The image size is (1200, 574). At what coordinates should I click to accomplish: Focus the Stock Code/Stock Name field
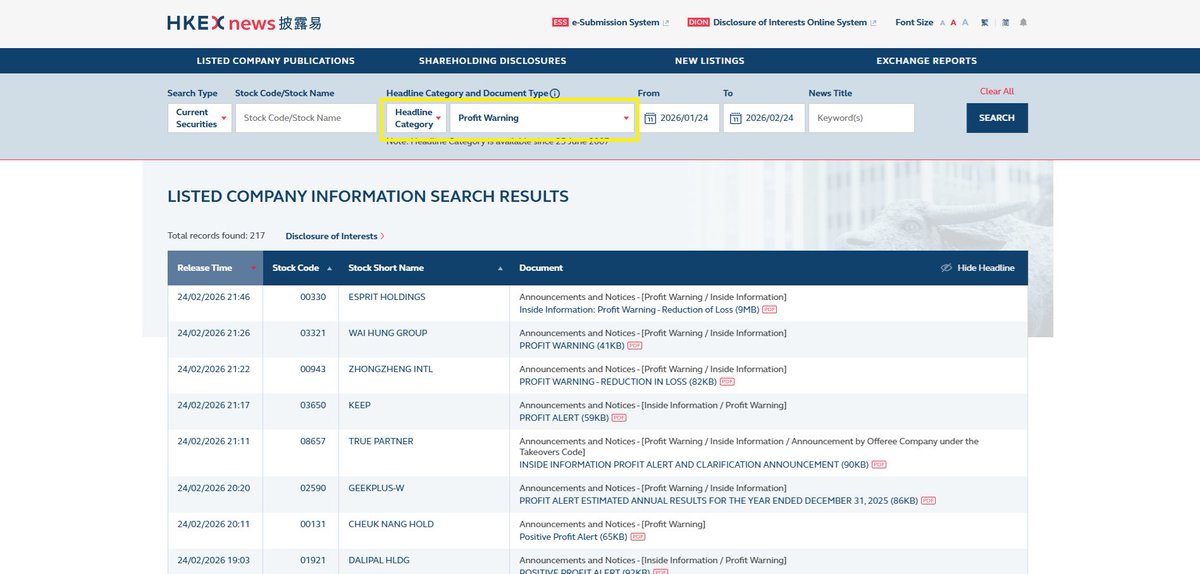[x=304, y=118]
